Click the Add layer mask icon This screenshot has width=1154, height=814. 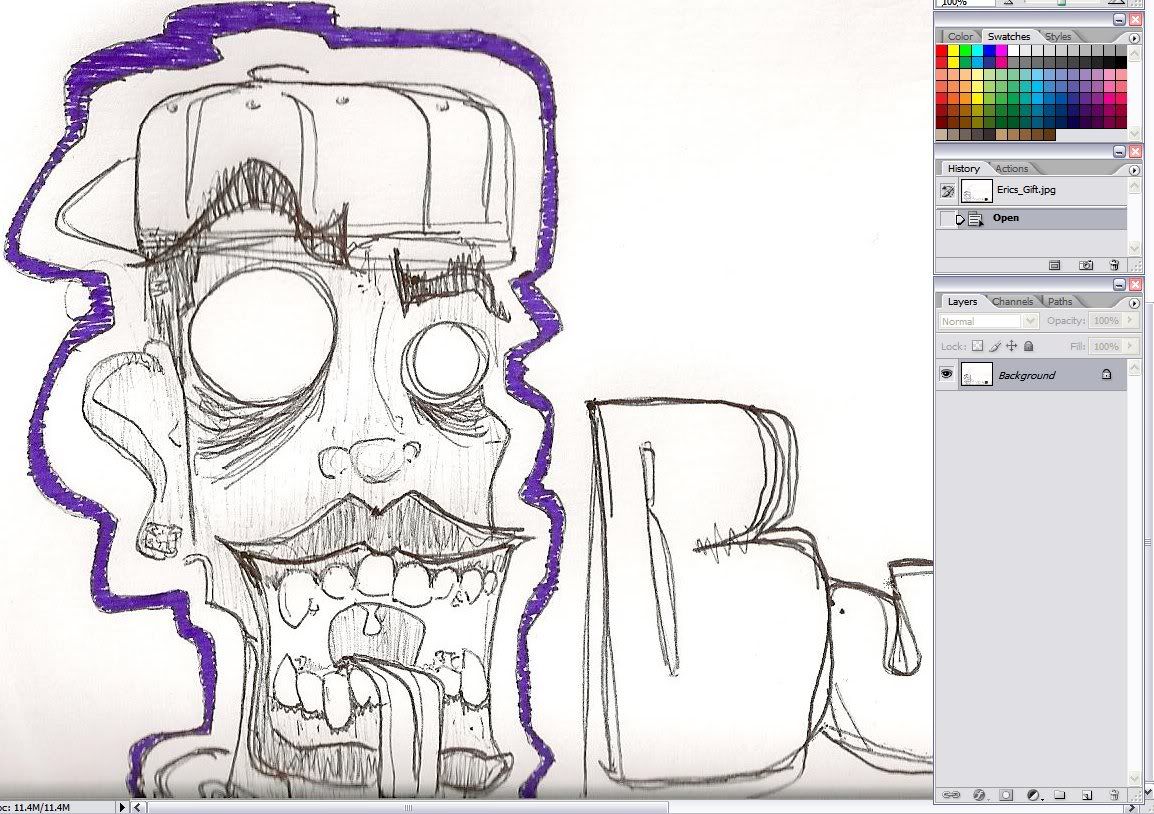tap(1006, 795)
